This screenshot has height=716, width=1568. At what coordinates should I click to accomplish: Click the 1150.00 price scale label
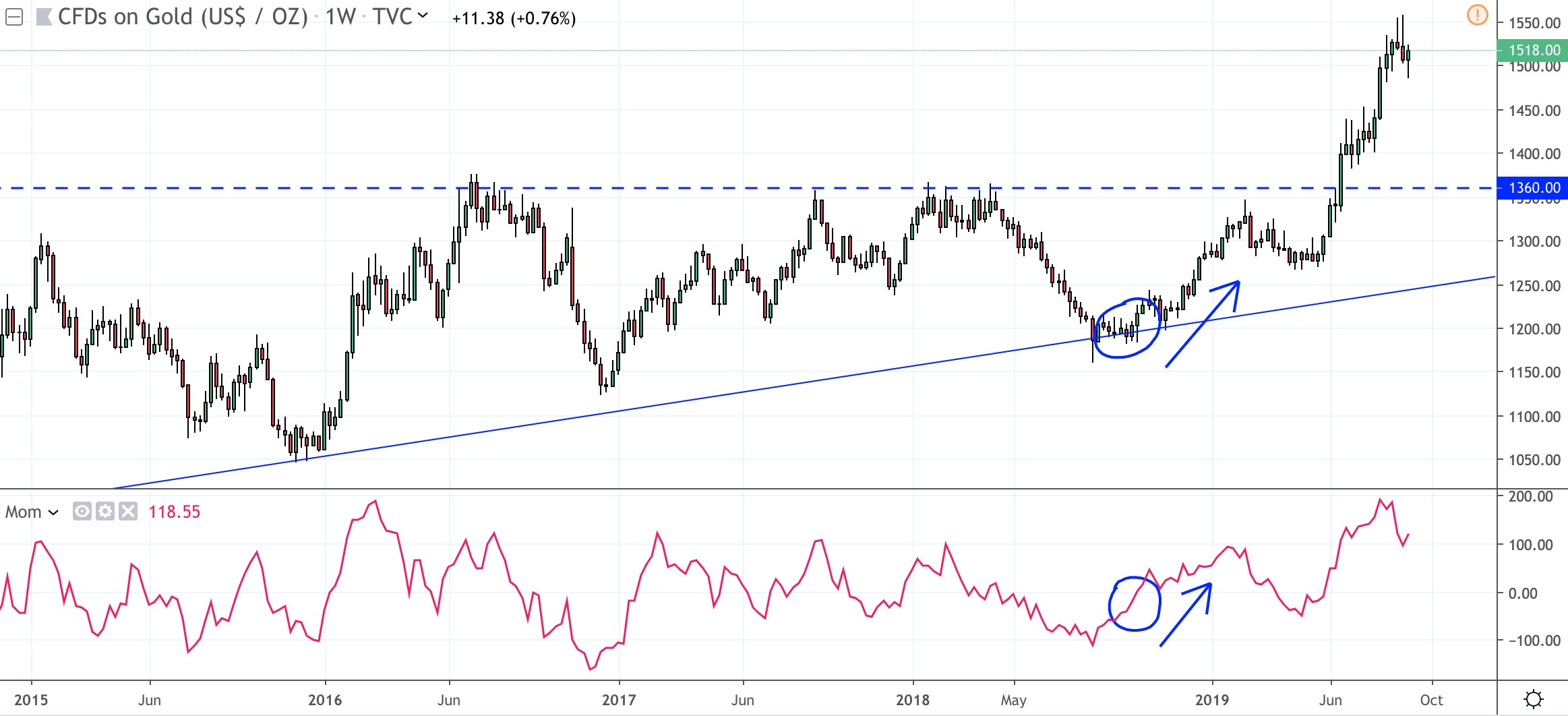[1534, 372]
